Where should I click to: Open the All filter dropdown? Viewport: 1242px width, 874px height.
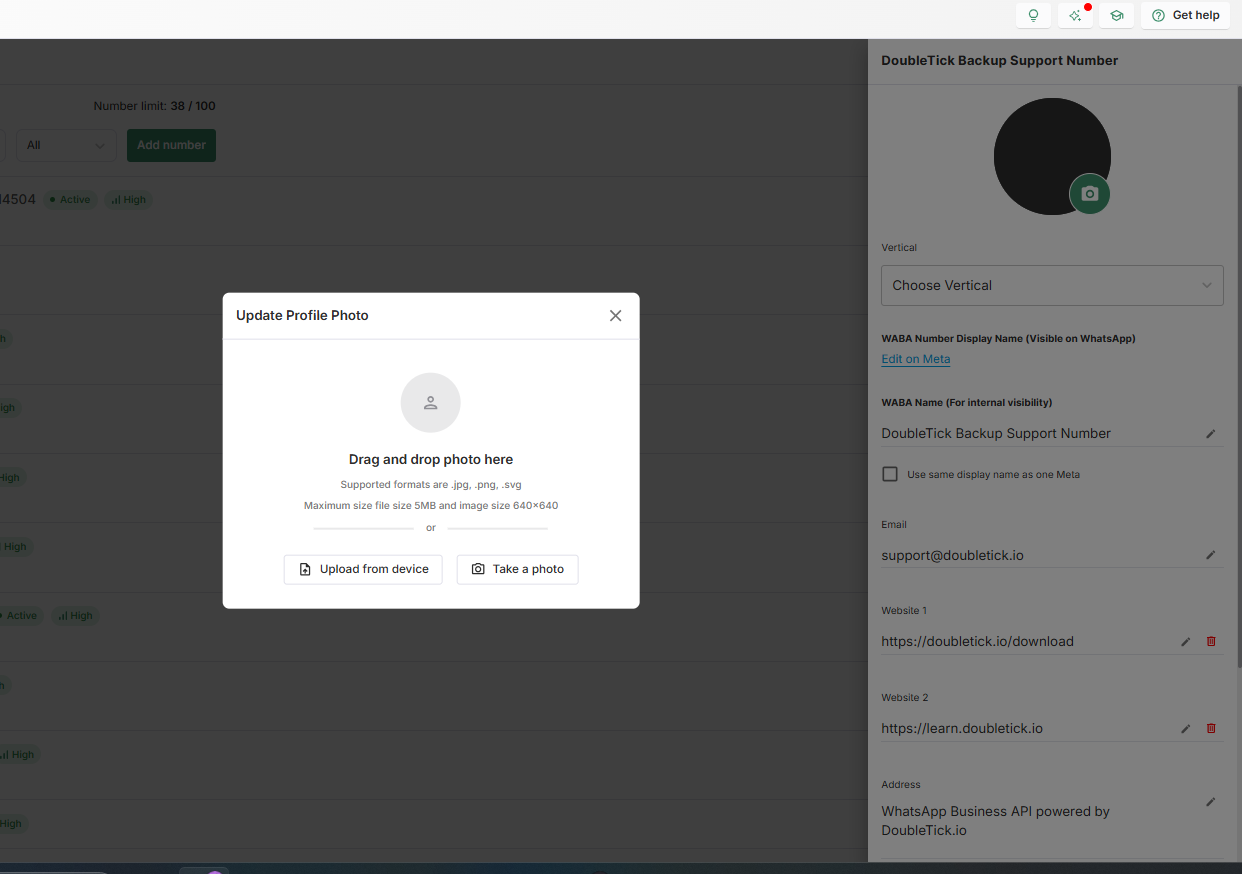[66, 145]
